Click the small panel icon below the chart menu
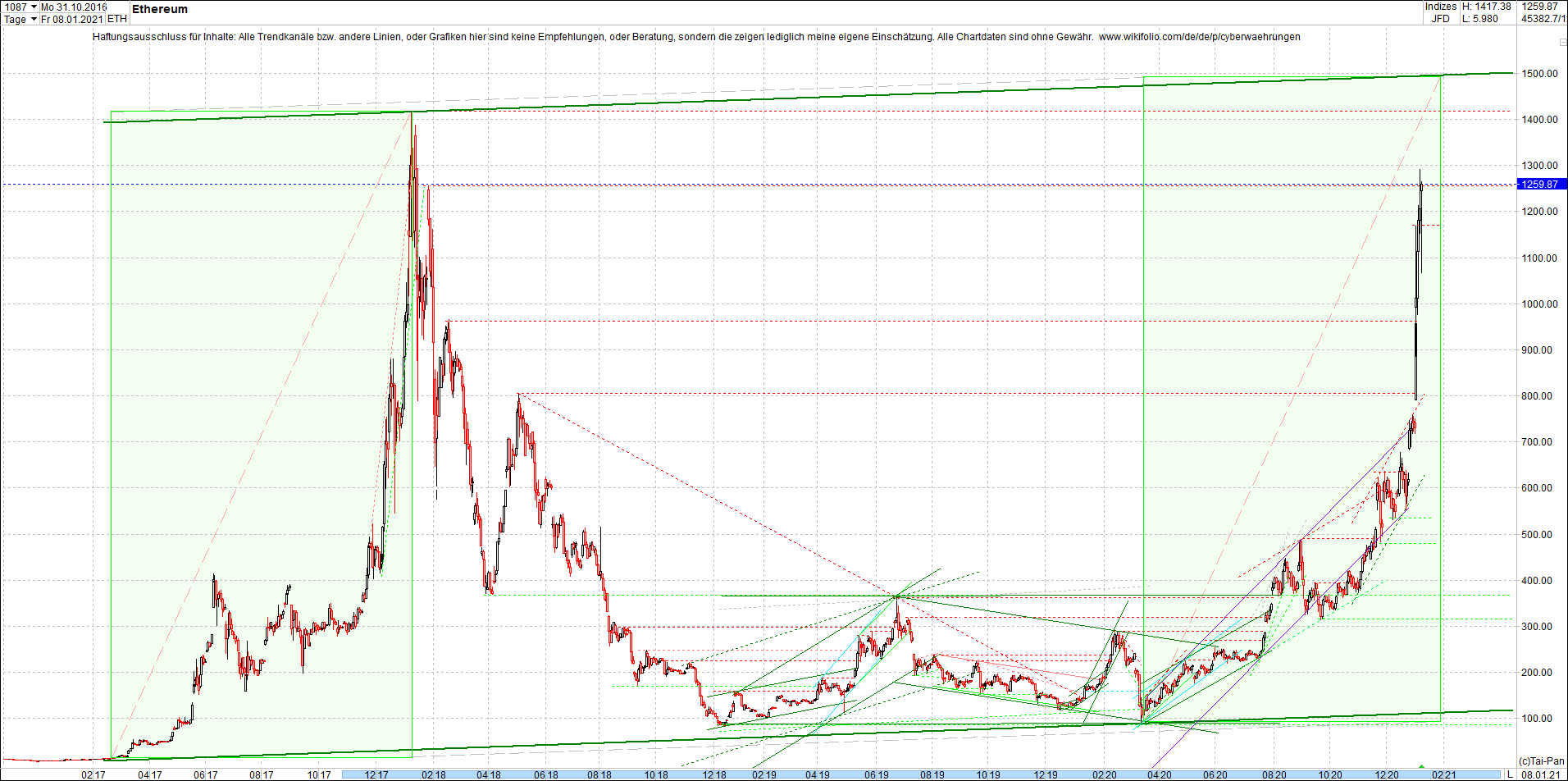 tap(1561, 43)
